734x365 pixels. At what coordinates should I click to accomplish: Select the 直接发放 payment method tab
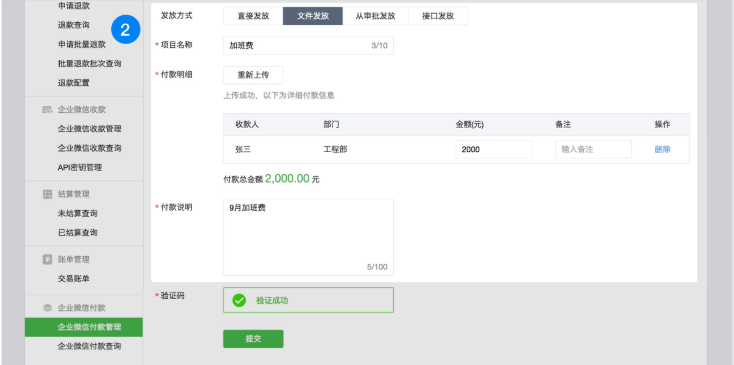pyautogui.click(x=253, y=16)
